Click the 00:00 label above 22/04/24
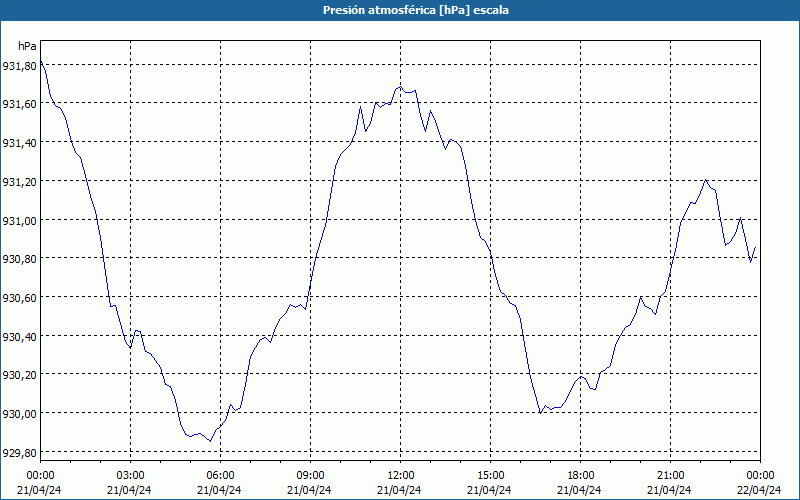Viewport: 800px width, 500px height. [760, 476]
